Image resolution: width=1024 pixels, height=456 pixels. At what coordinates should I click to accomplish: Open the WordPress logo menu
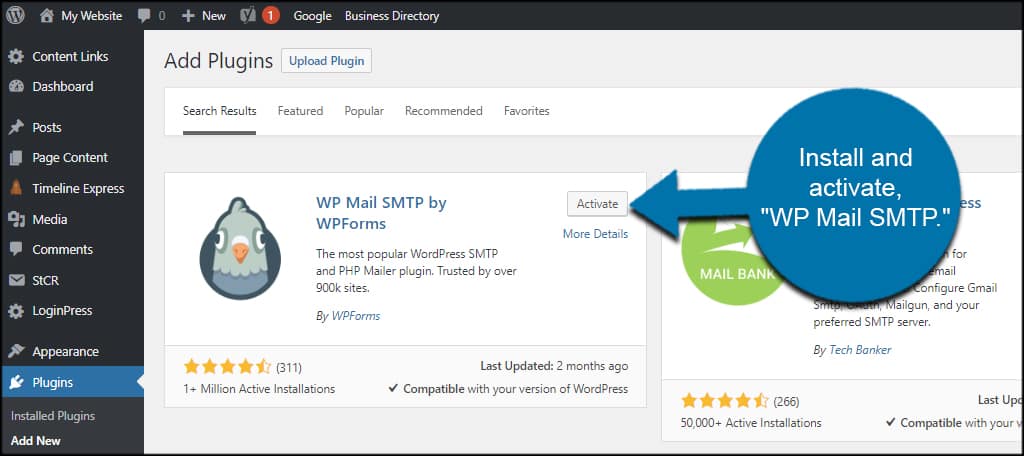[15, 16]
